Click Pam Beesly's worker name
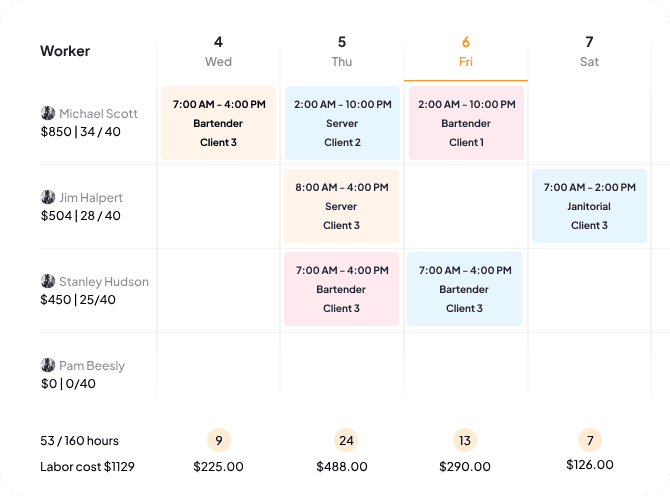The width and height of the screenshot is (670, 496). click(x=92, y=365)
